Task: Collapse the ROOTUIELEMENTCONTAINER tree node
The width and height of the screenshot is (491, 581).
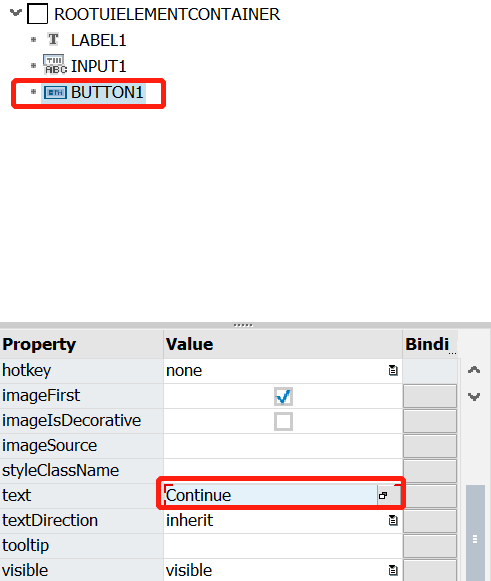Action: pos(16,13)
